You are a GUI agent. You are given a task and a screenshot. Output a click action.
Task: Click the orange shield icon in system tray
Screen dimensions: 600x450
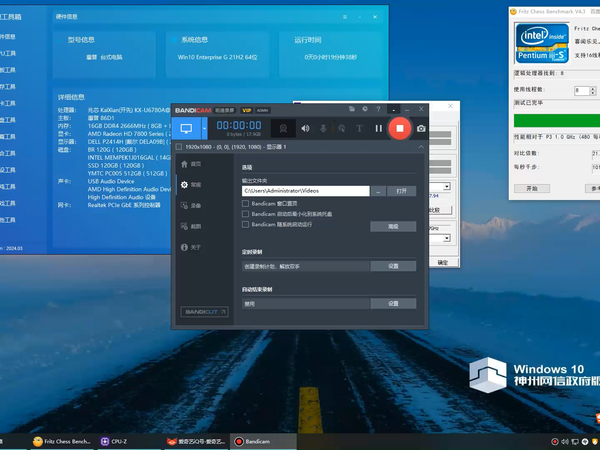[595, 442]
